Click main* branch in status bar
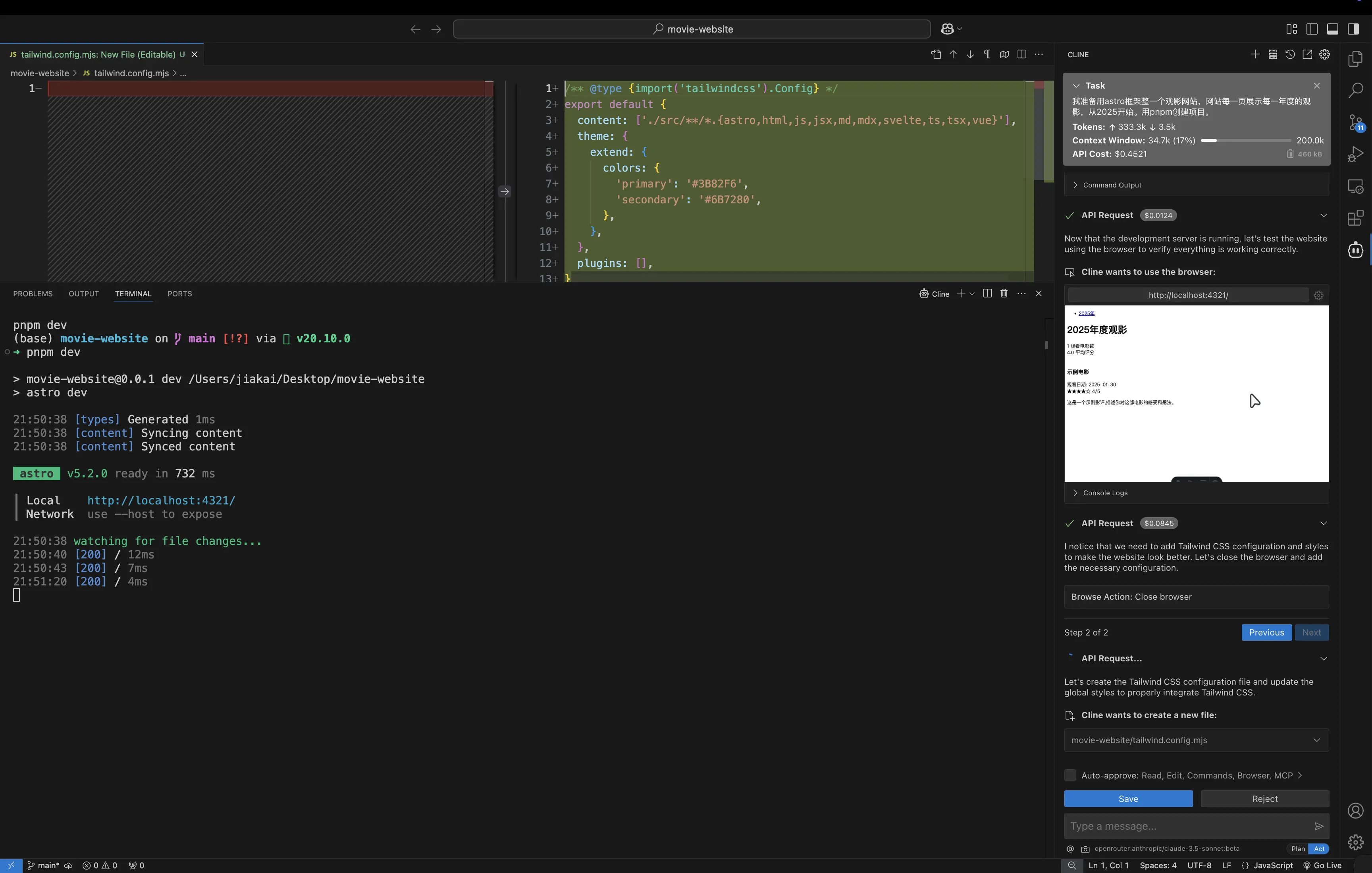The width and height of the screenshot is (1372, 873). [43, 865]
